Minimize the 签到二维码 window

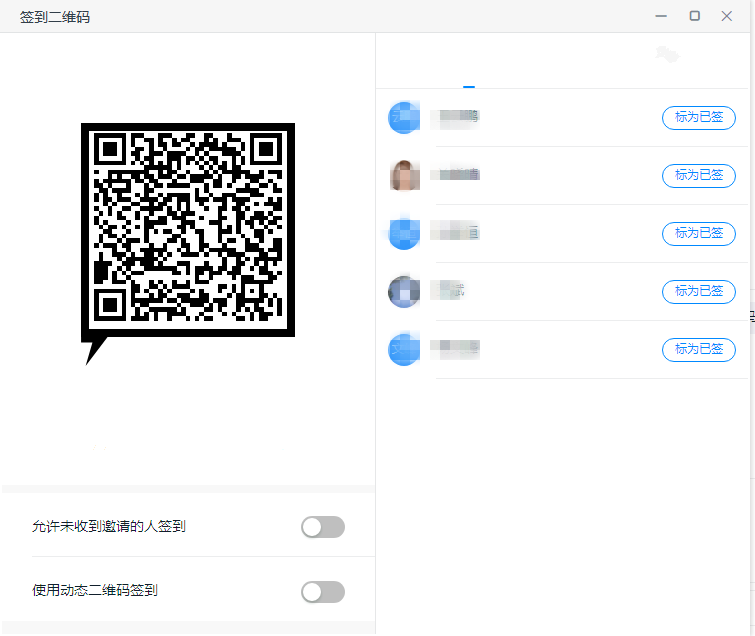click(x=661, y=16)
